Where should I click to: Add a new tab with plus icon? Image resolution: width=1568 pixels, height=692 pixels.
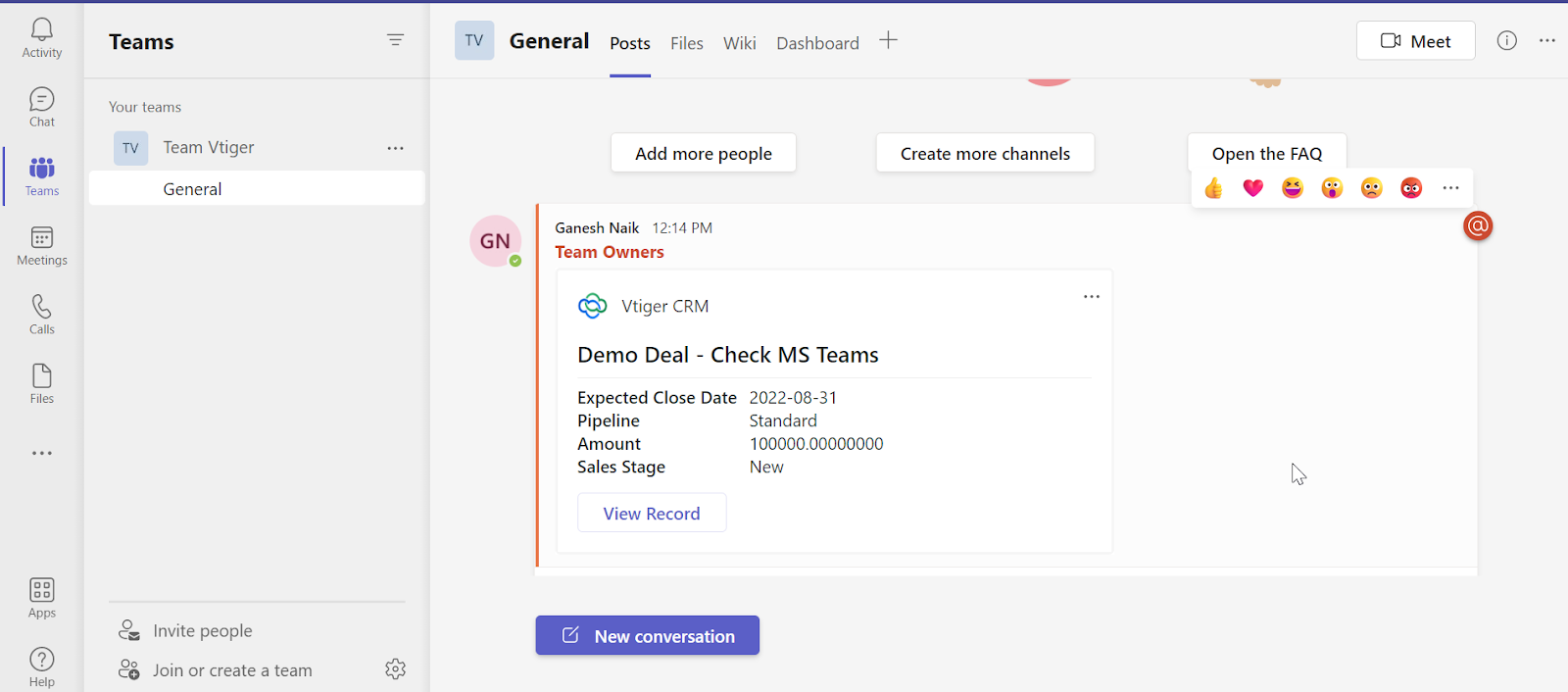coord(888,40)
